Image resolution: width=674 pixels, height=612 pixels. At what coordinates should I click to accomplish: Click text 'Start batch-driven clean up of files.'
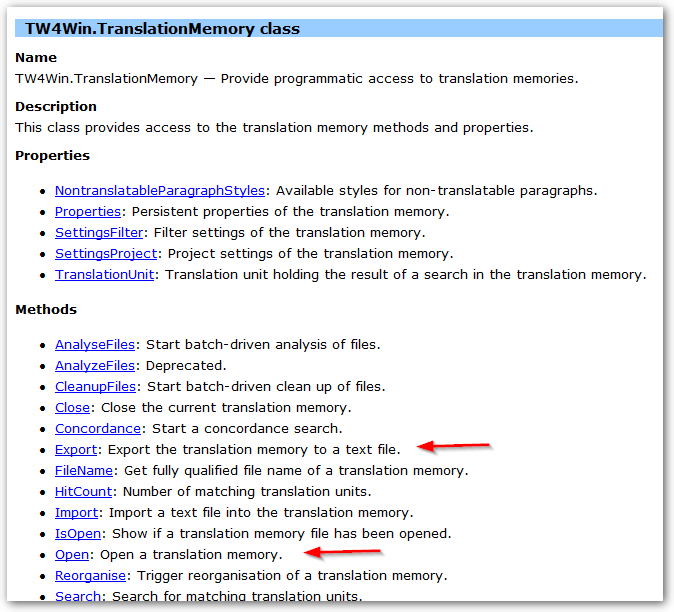click(266, 387)
